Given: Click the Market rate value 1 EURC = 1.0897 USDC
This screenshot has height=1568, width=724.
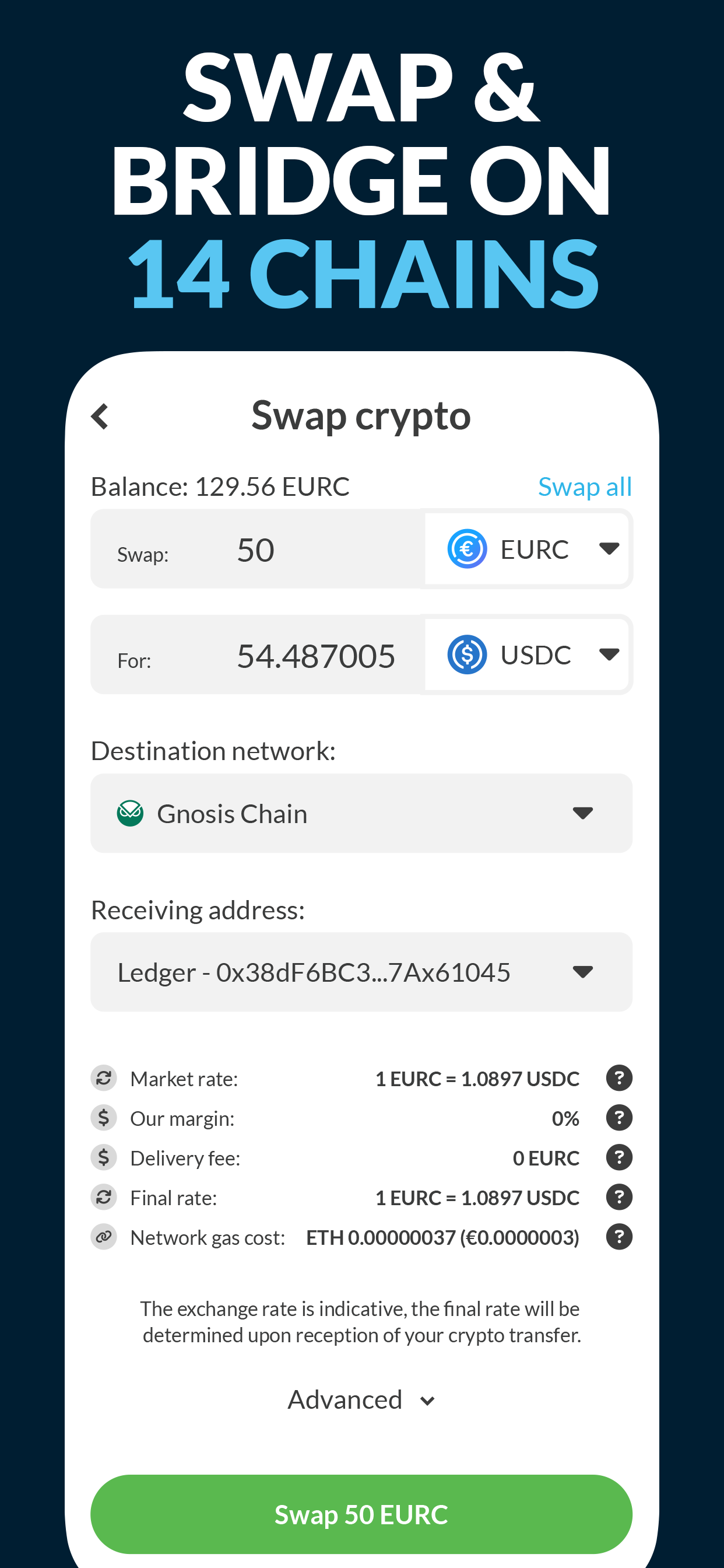Looking at the screenshot, I should (477, 1079).
